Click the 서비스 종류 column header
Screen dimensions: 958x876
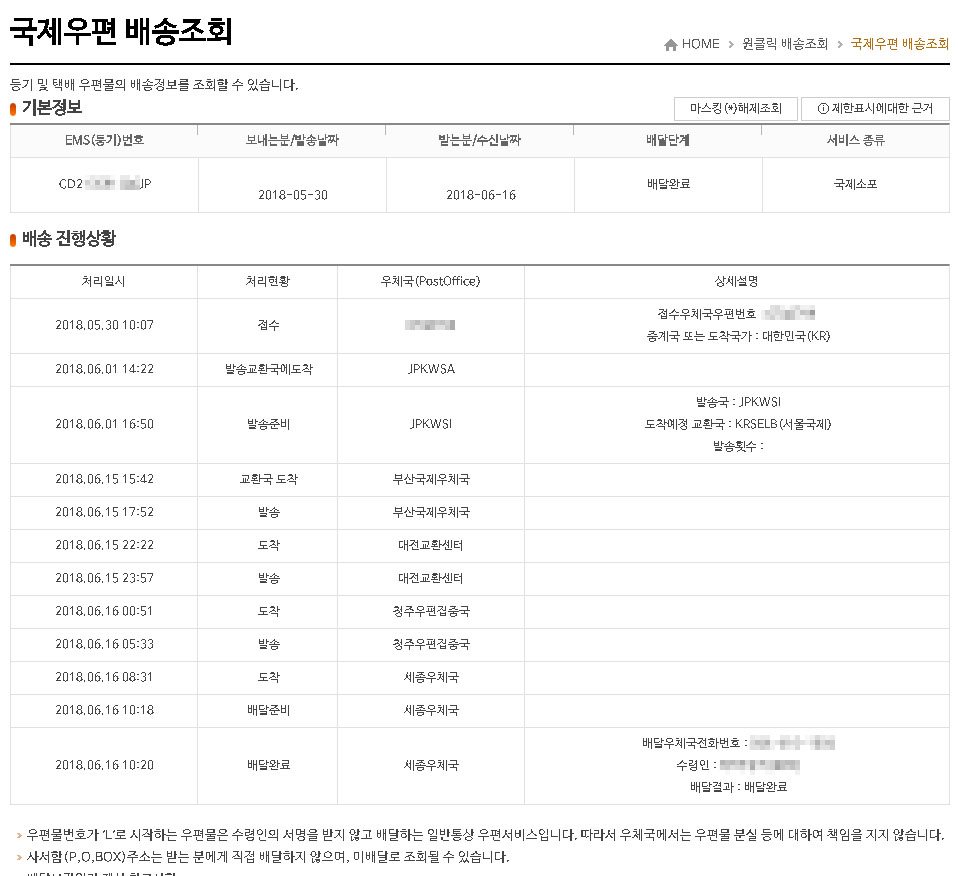pyautogui.click(x=855, y=141)
